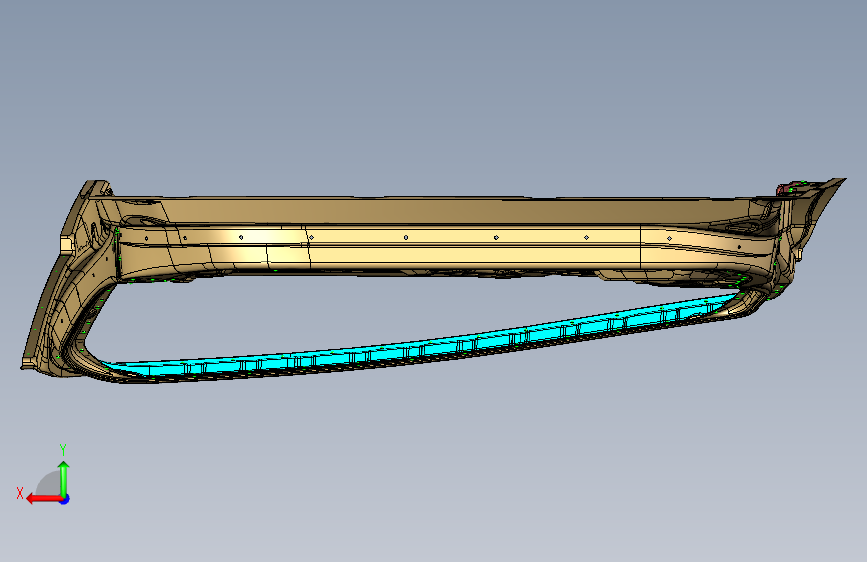Click the red X axis arrow of triad
The width and height of the screenshot is (867, 562).
point(43,499)
